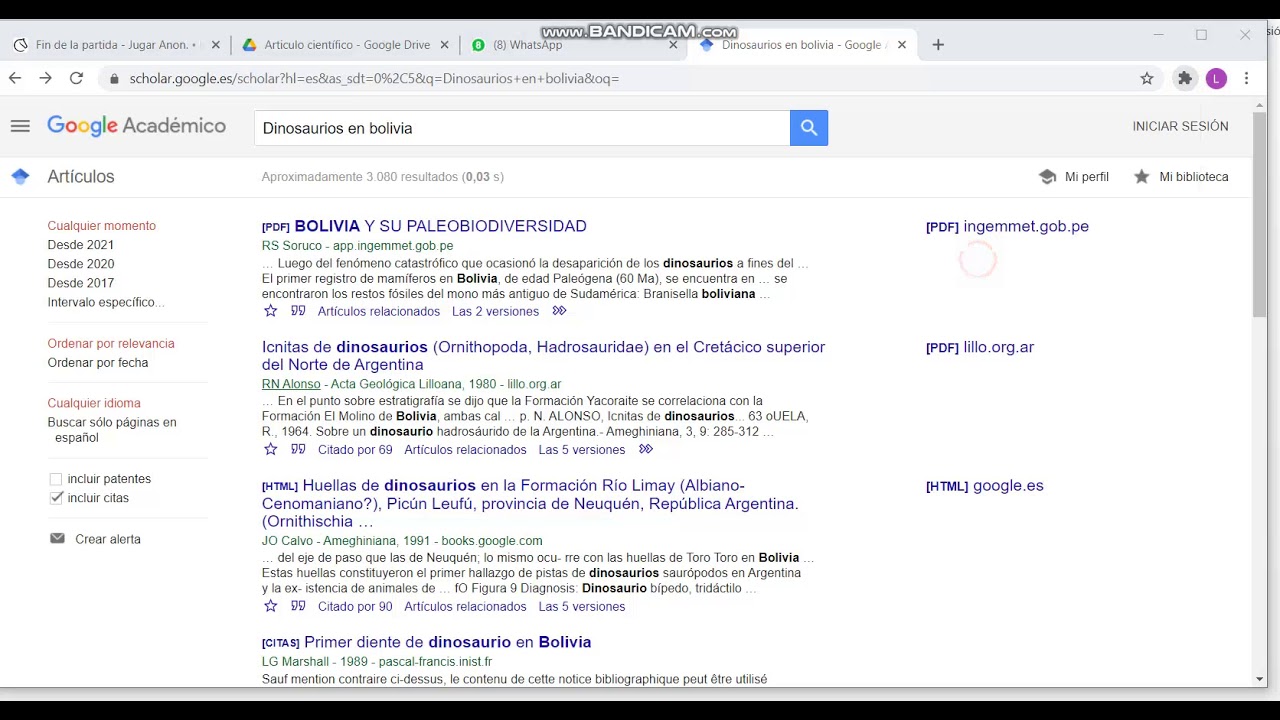
Task: Switch to Articulo científico Google Drive tab
Action: [345, 45]
